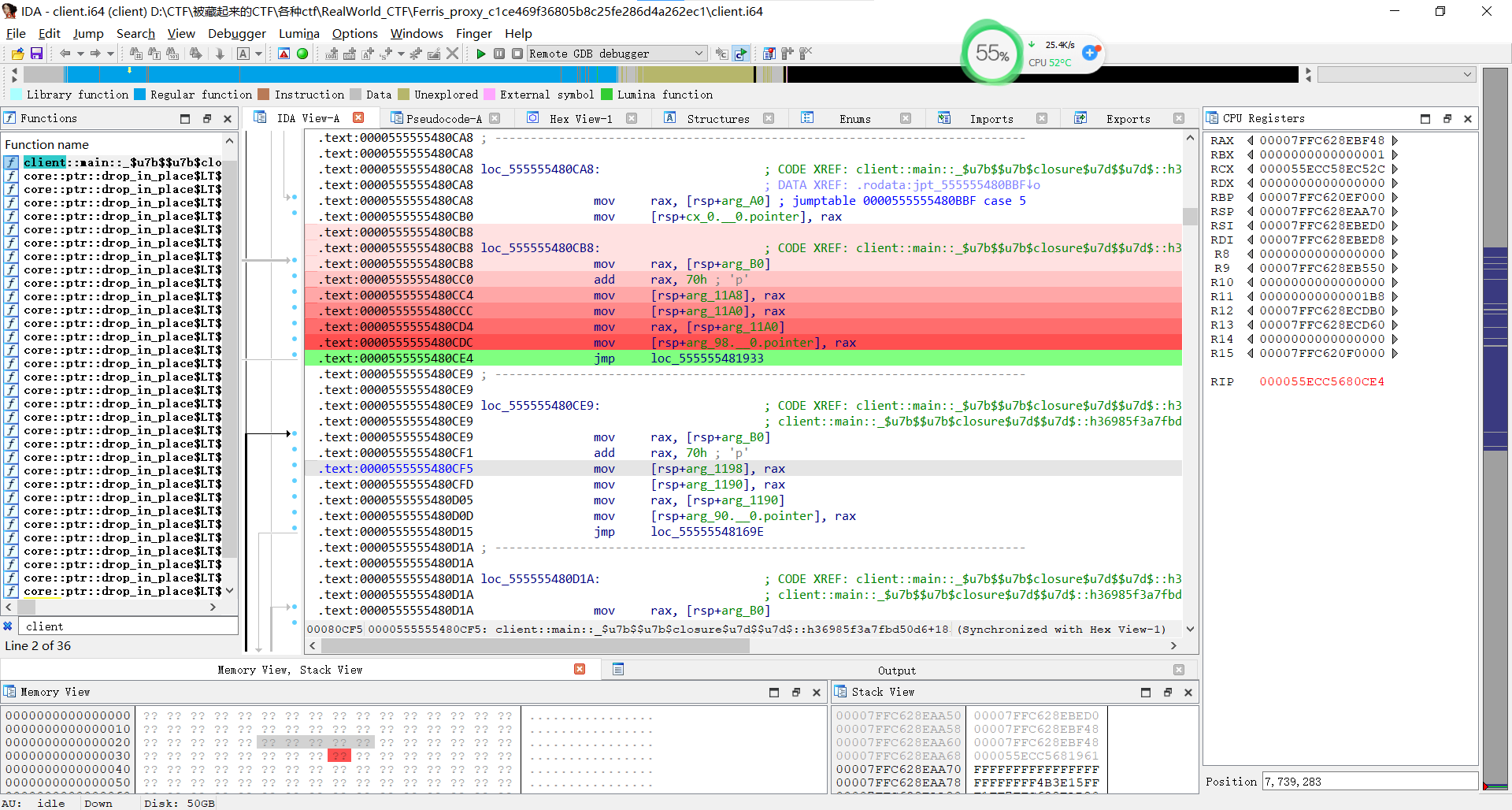Click the loc_55555548169E jump target
1512x810 pixels.
click(x=707, y=532)
